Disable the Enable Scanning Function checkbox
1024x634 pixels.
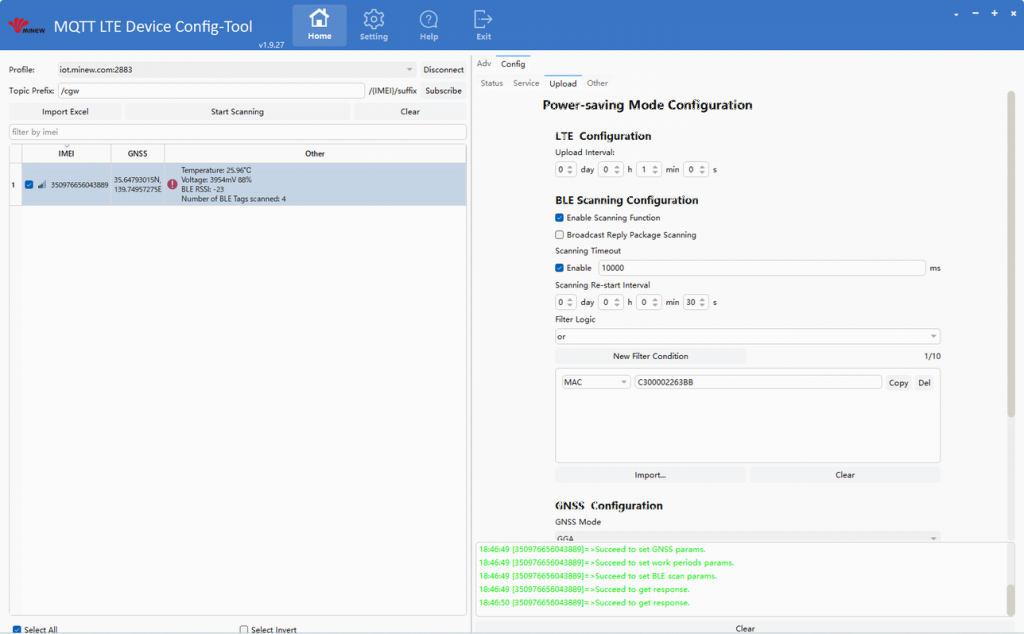(559, 218)
